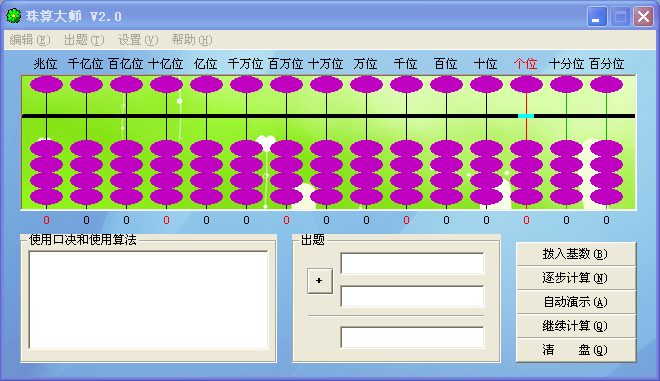Start 自动演示(A) auto demonstration
This screenshot has height=381, width=660.
(576, 302)
